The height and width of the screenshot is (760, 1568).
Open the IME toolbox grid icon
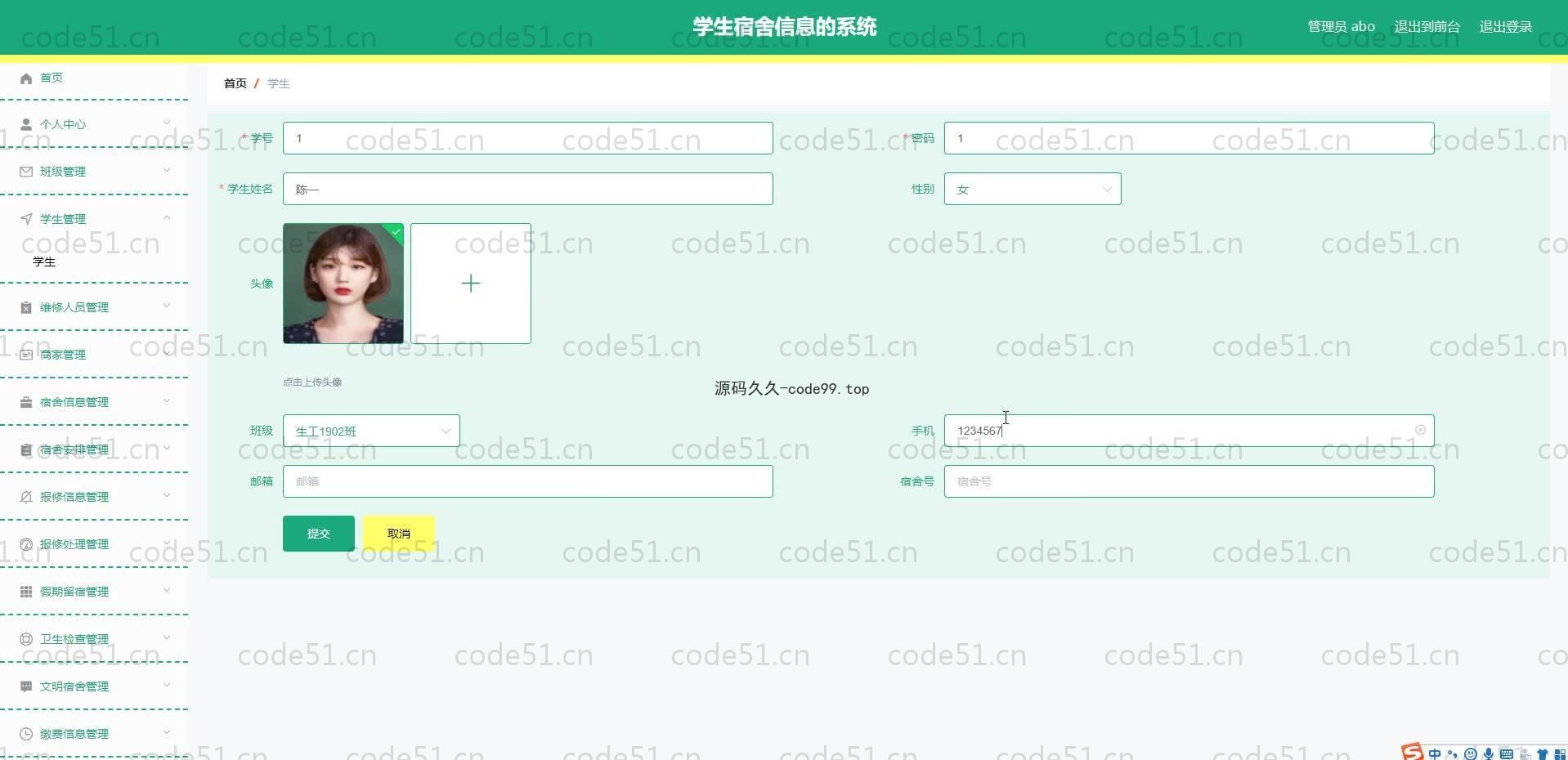pos(1560,754)
